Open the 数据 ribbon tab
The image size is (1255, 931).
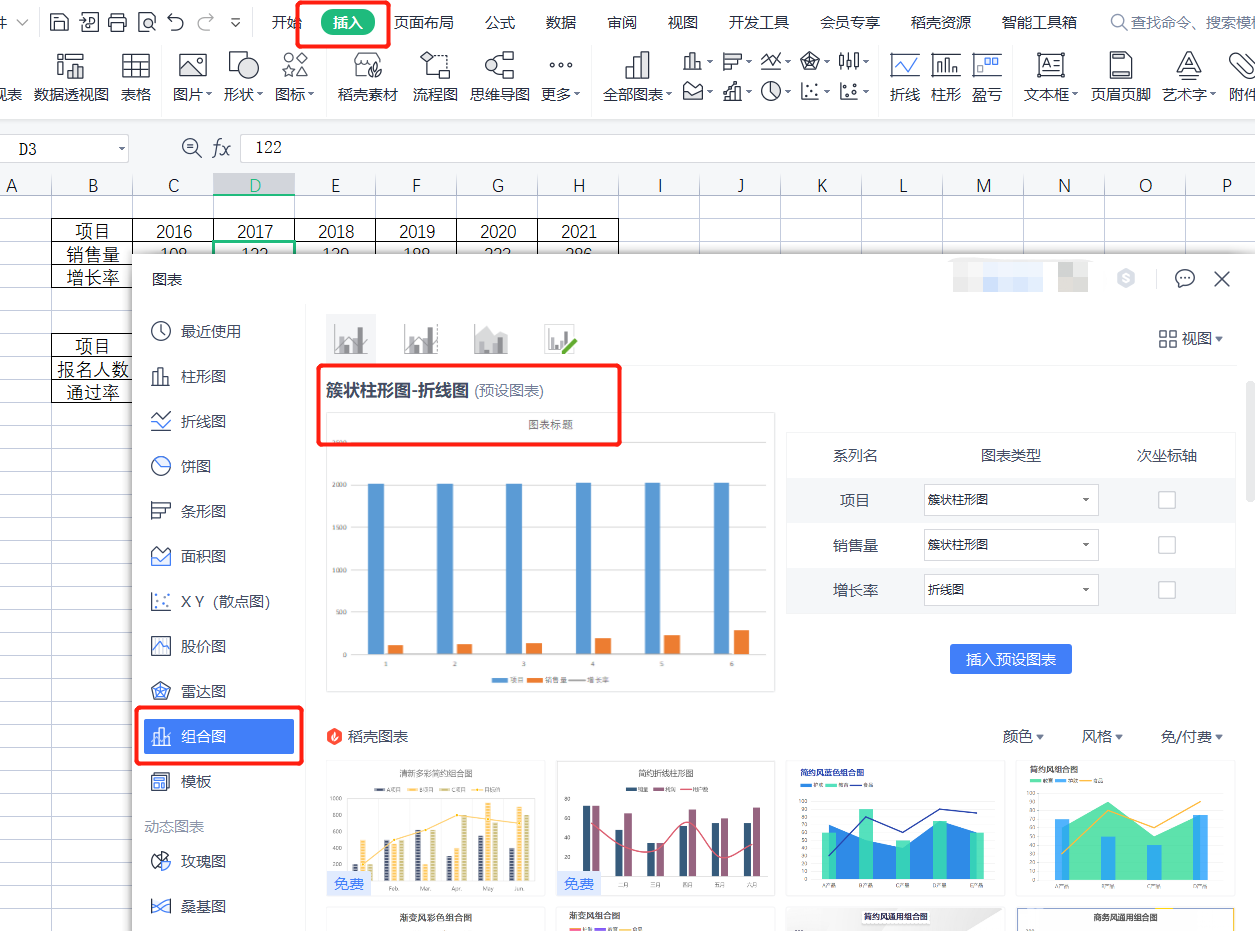click(x=561, y=22)
